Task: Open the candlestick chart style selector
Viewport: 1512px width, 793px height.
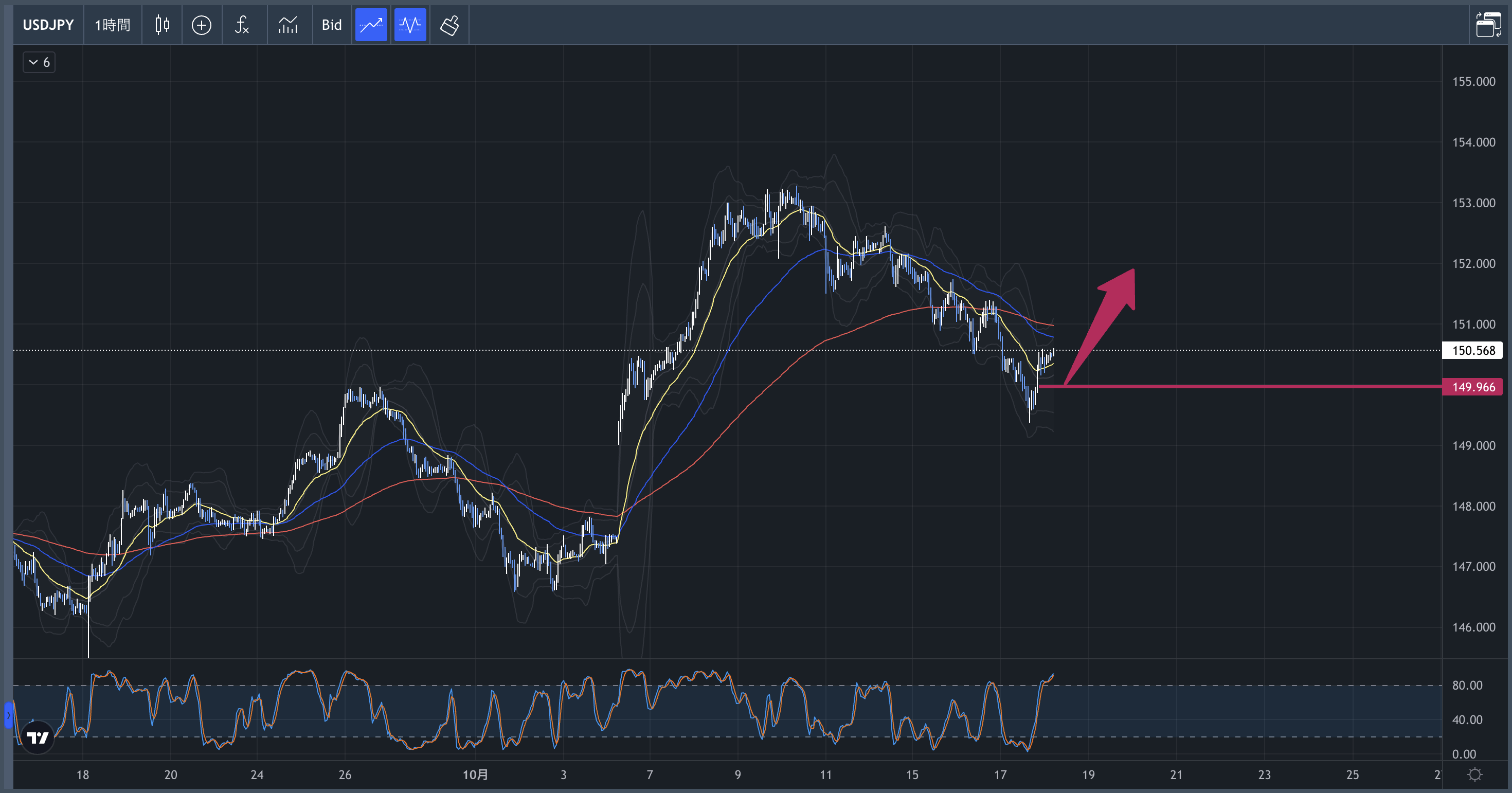Action: tap(162, 25)
